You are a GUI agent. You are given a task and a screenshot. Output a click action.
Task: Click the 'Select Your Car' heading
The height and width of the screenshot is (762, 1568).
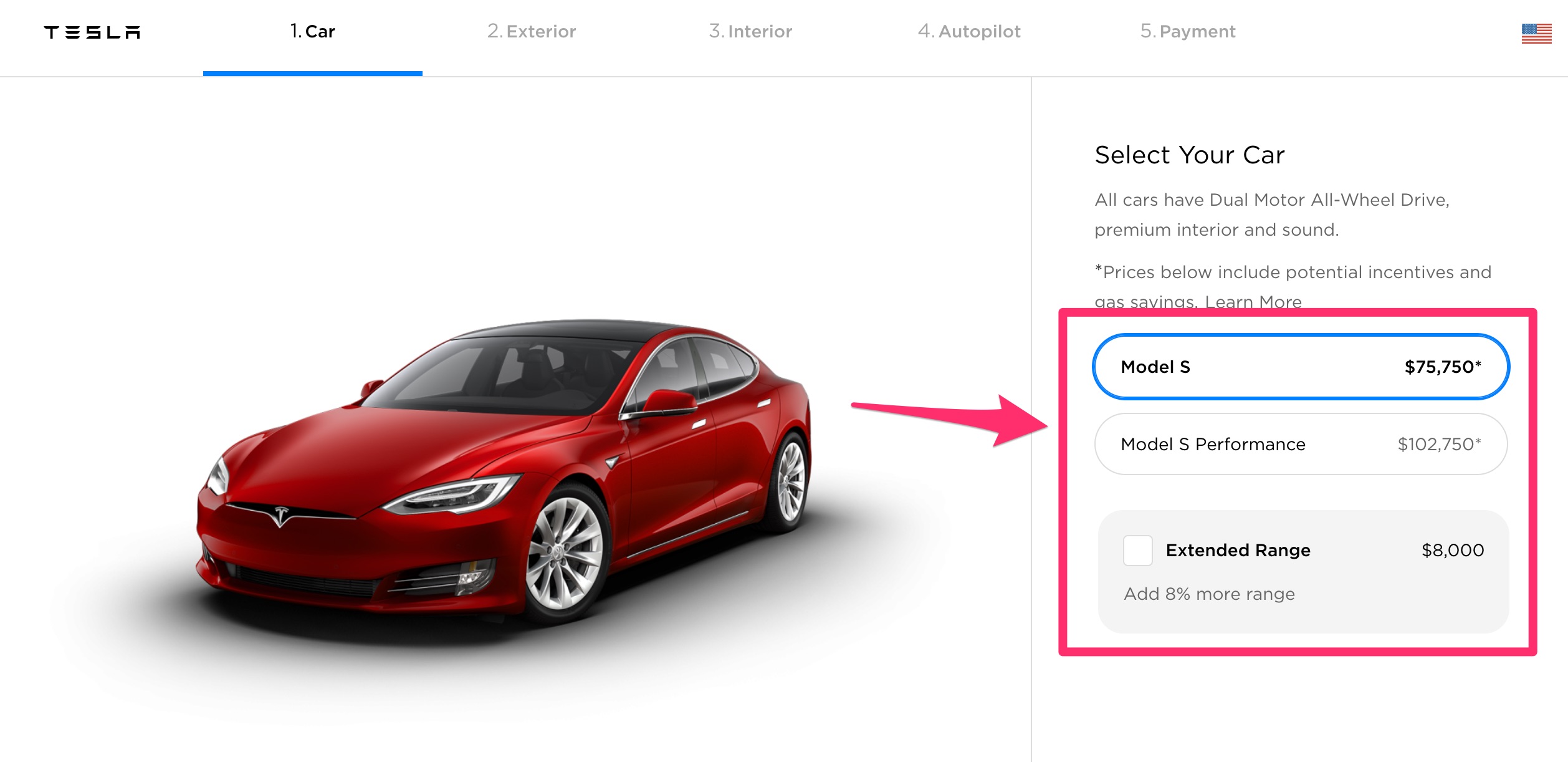click(x=1190, y=155)
